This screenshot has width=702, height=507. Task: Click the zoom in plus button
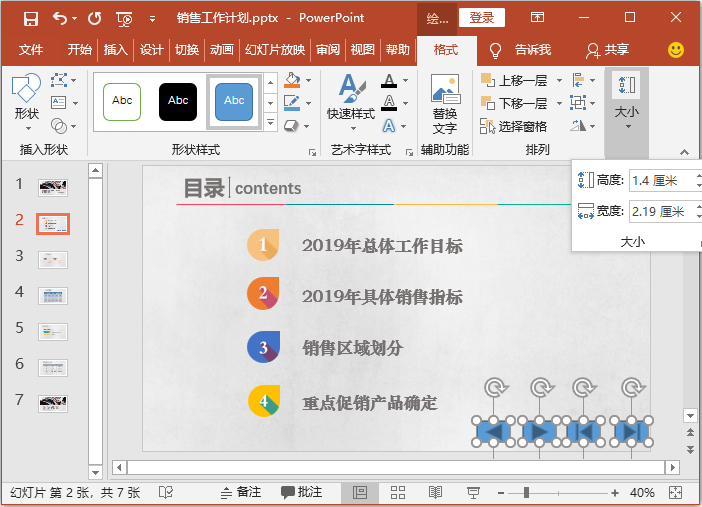615,493
